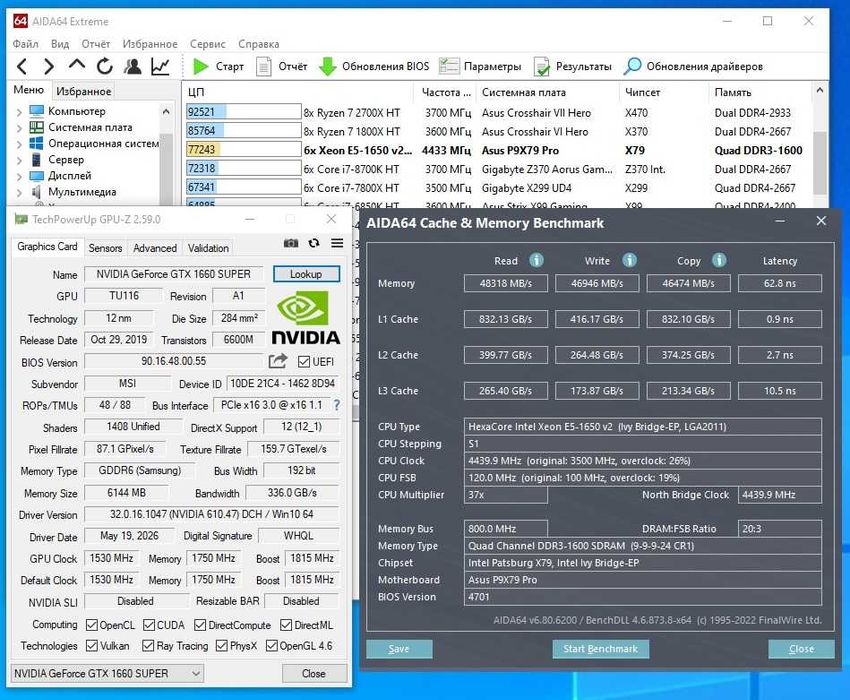This screenshot has width=850, height=700.
Task: Open the Отчёт report toolbar button
Action: tap(281, 67)
